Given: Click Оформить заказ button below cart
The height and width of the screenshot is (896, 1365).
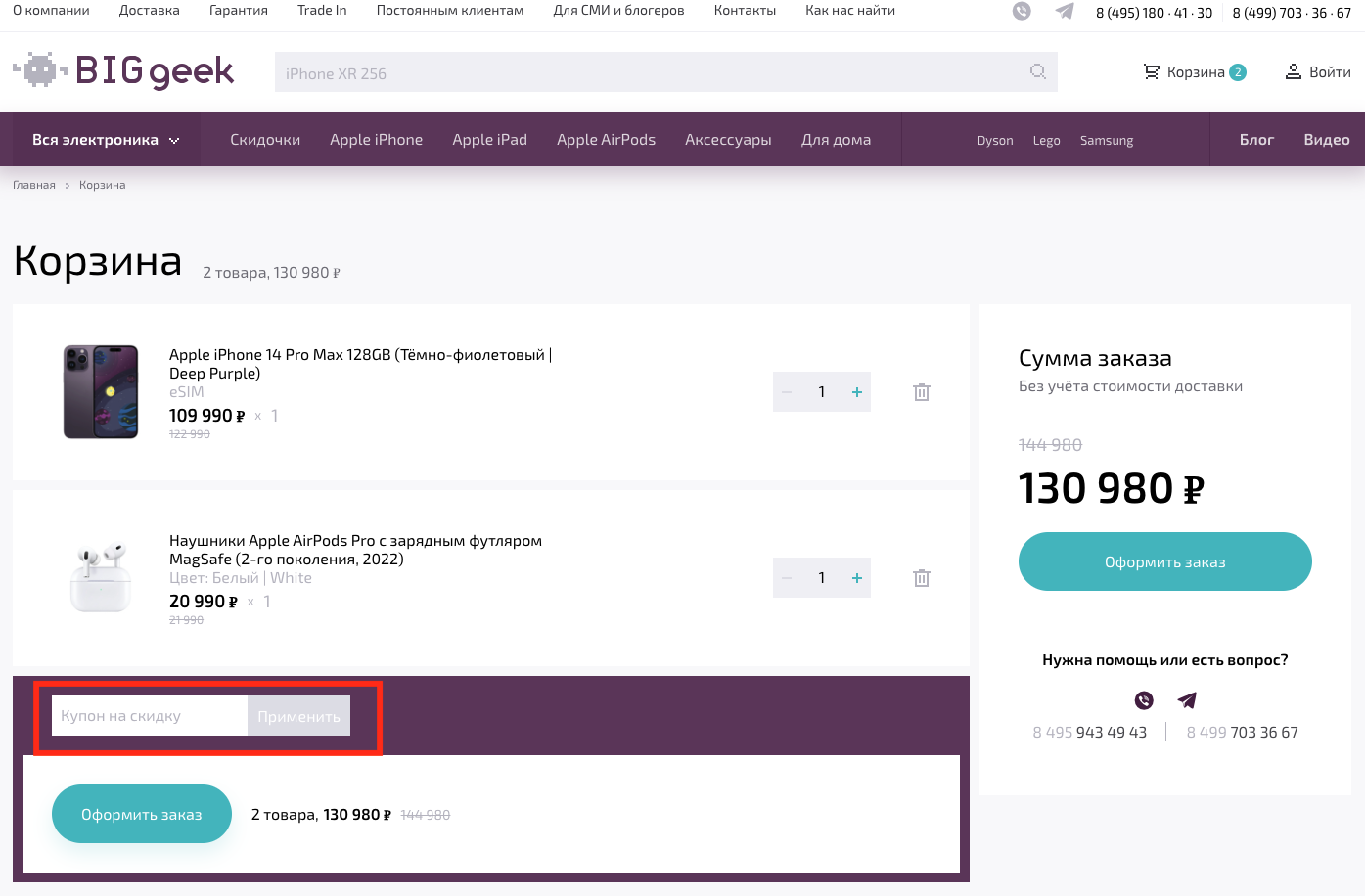Looking at the screenshot, I should (x=142, y=814).
